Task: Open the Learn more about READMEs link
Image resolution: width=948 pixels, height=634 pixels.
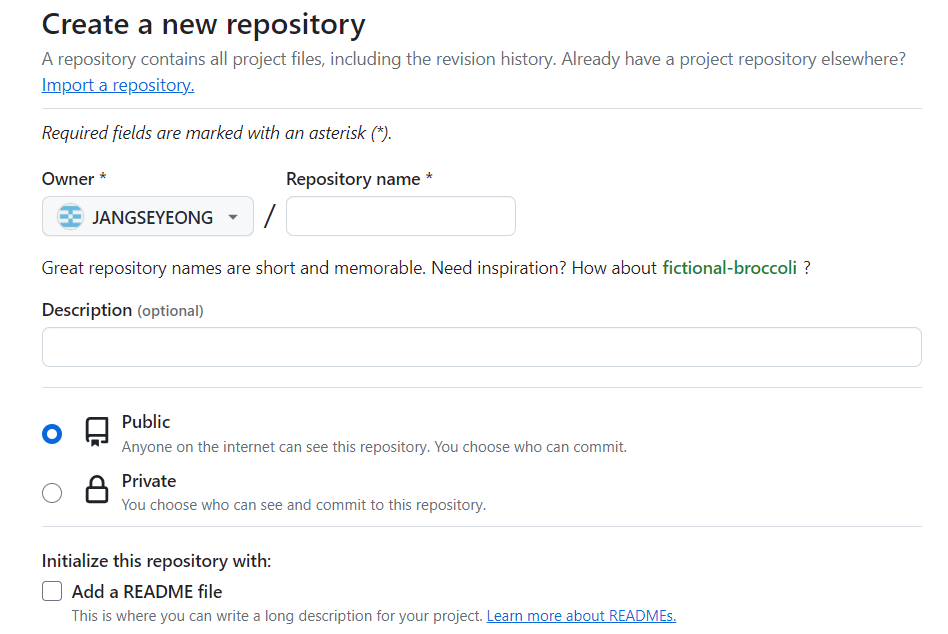Action: [581, 616]
